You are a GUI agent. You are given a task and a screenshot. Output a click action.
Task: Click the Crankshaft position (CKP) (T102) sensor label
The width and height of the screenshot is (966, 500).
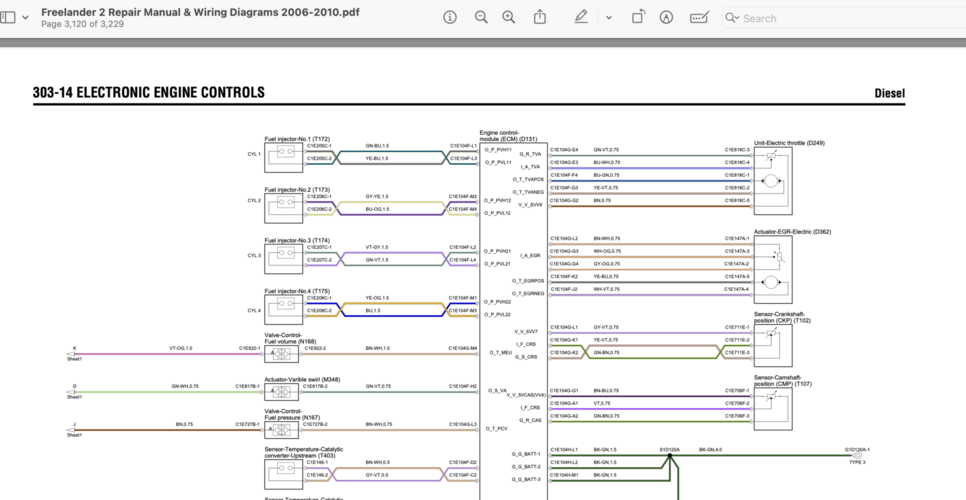click(x=782, y=317)
